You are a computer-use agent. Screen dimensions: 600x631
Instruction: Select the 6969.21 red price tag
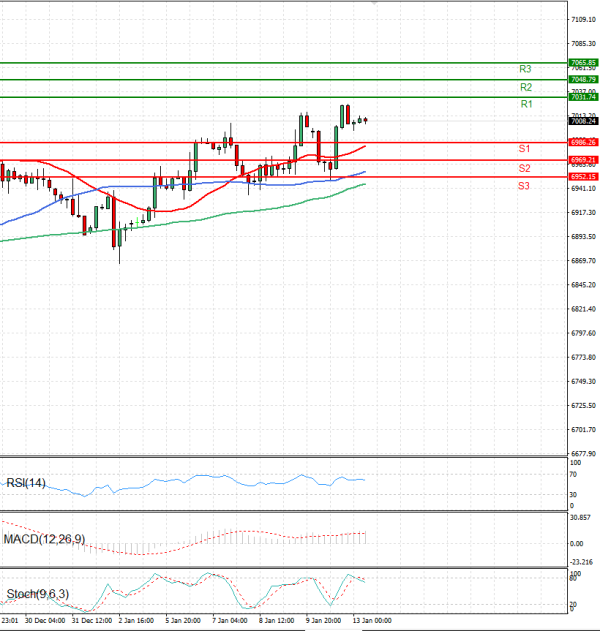tap(583, 160)
